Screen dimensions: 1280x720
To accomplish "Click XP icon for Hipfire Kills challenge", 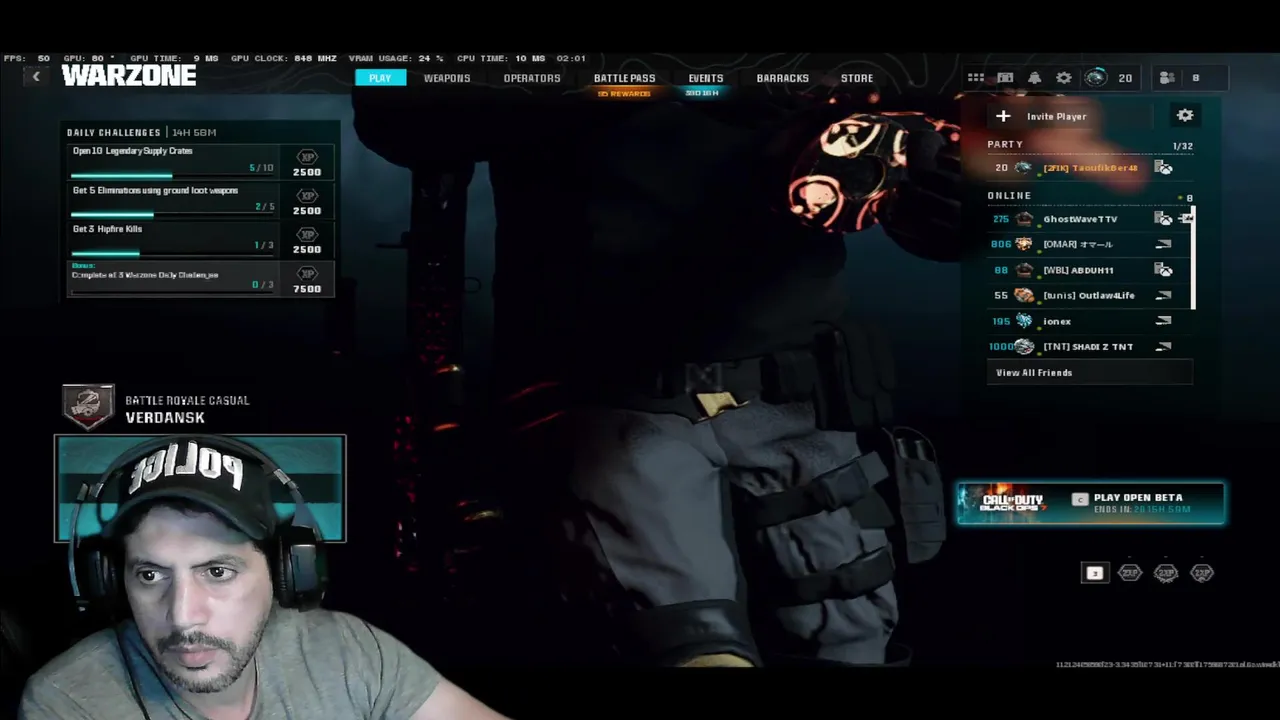I will (307, 235).
